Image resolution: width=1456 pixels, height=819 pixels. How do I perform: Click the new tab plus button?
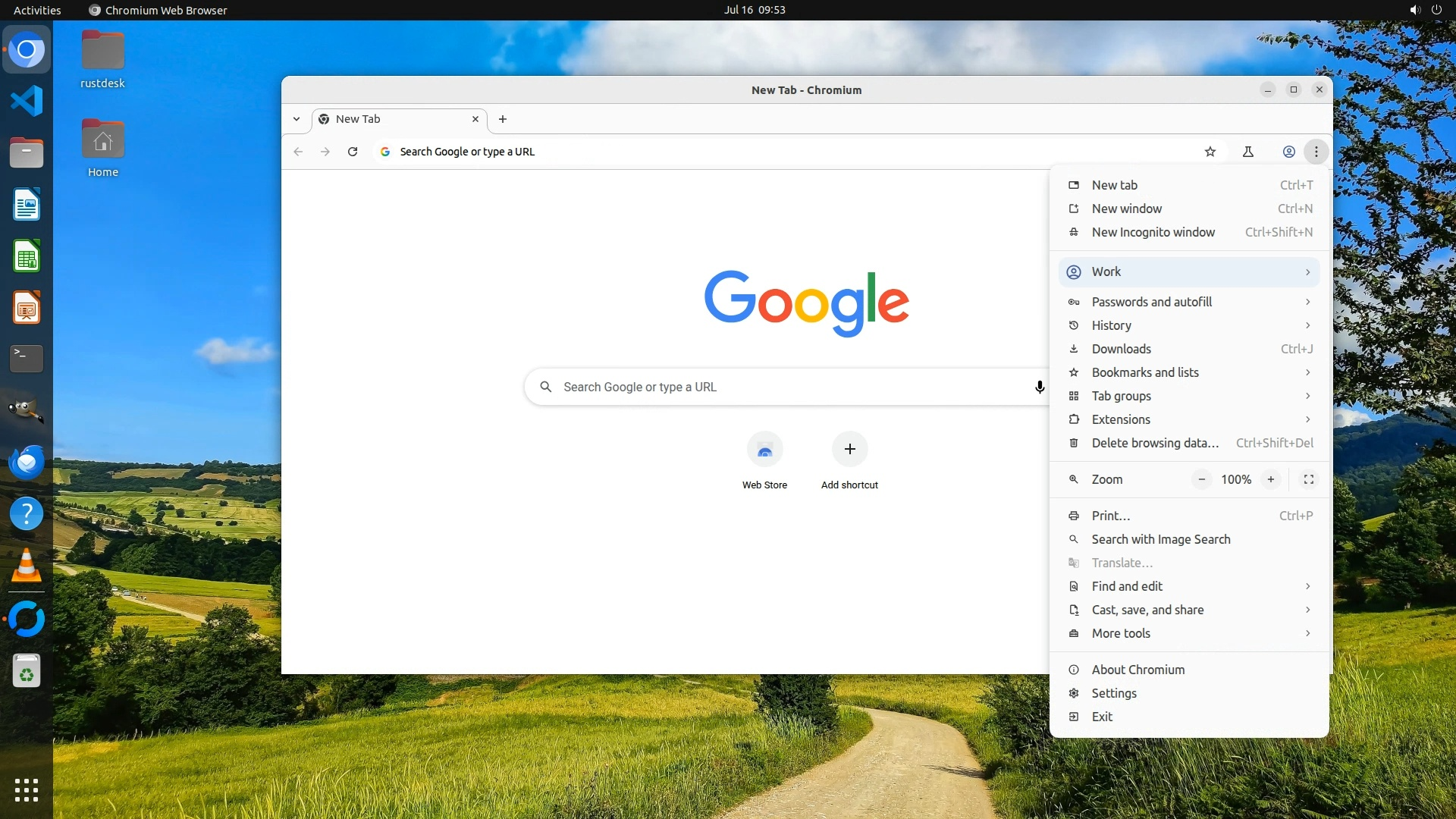[503, 119]
